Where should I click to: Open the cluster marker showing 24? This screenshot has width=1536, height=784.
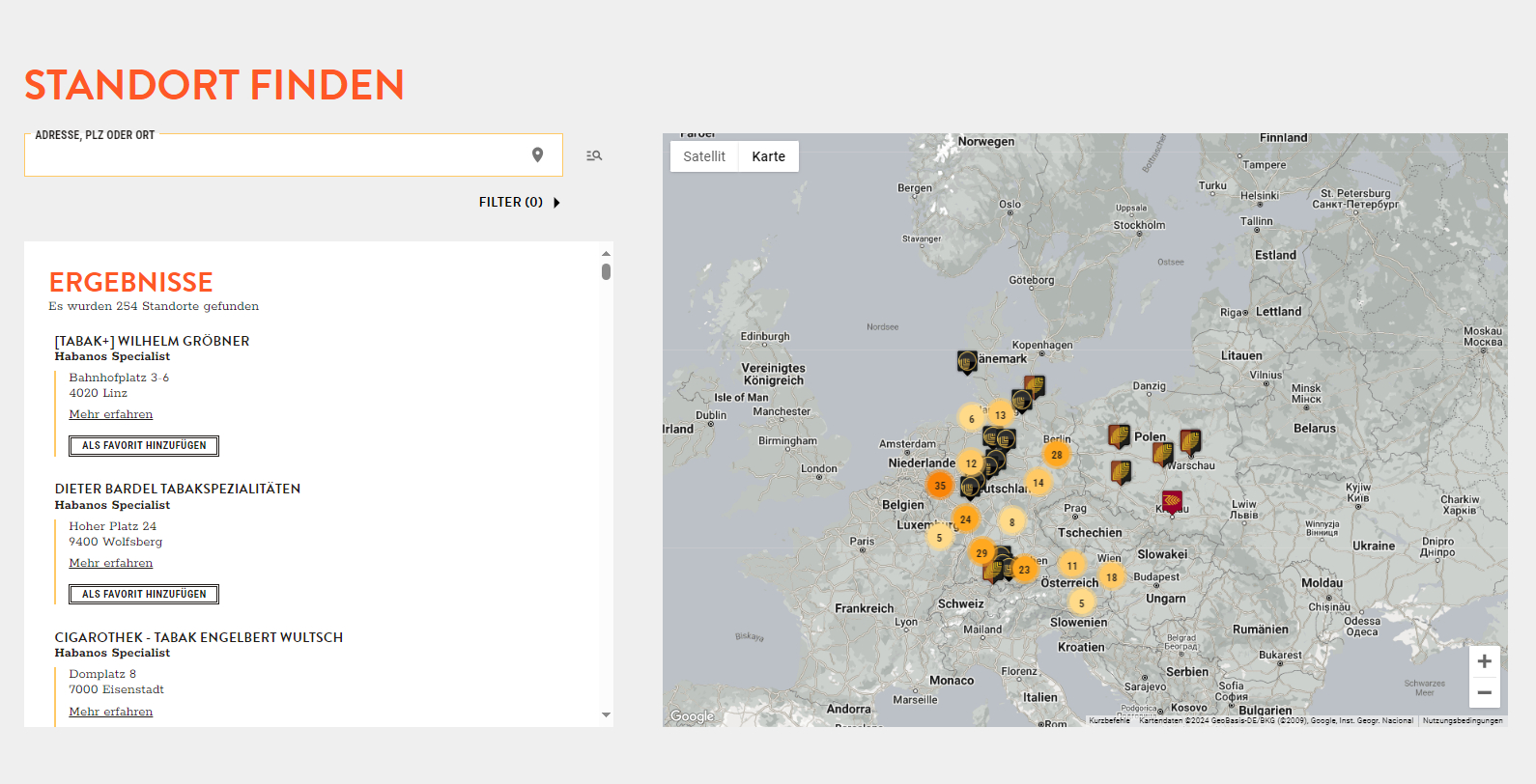[966, 519]
